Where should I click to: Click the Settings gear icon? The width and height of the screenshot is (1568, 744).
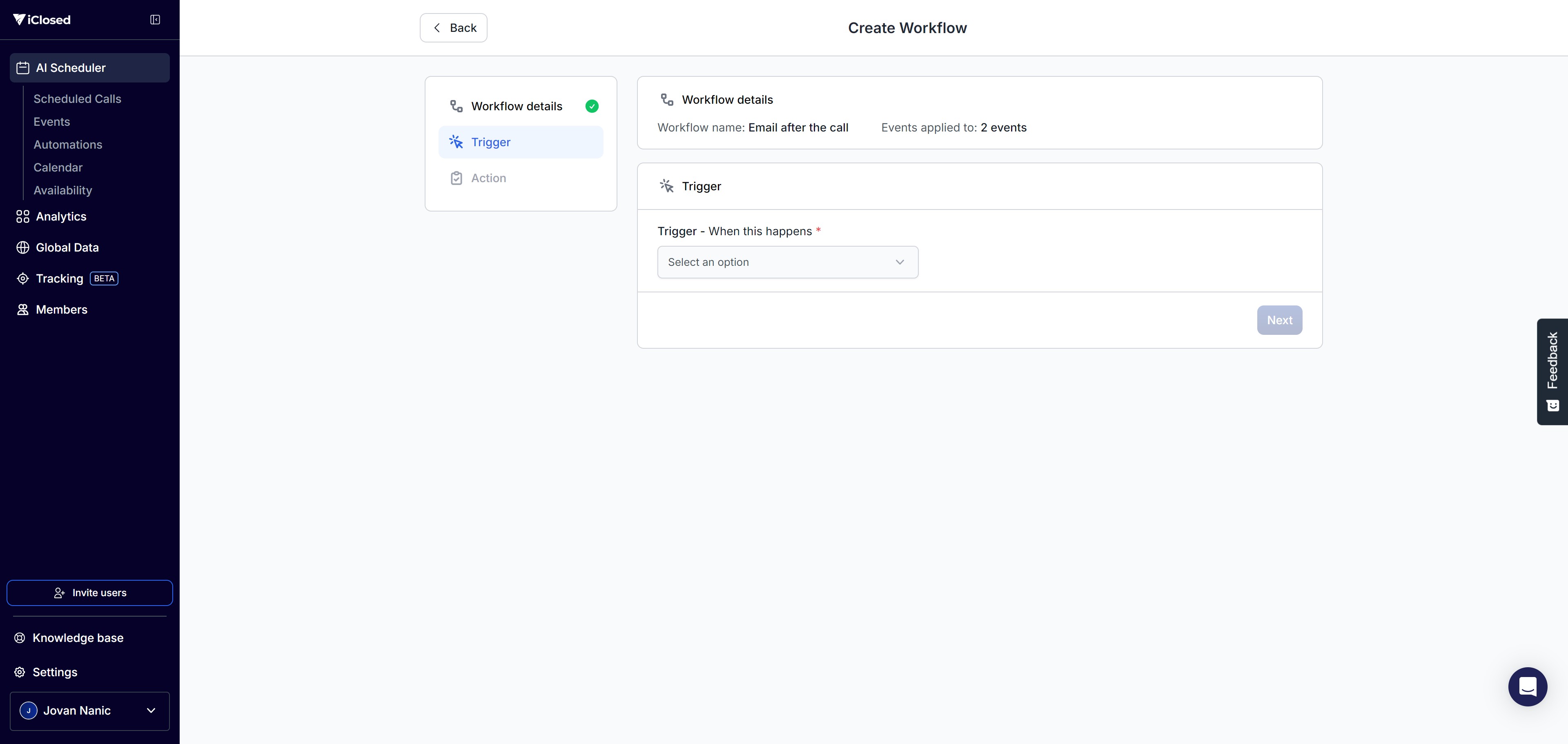pos(20,672)
